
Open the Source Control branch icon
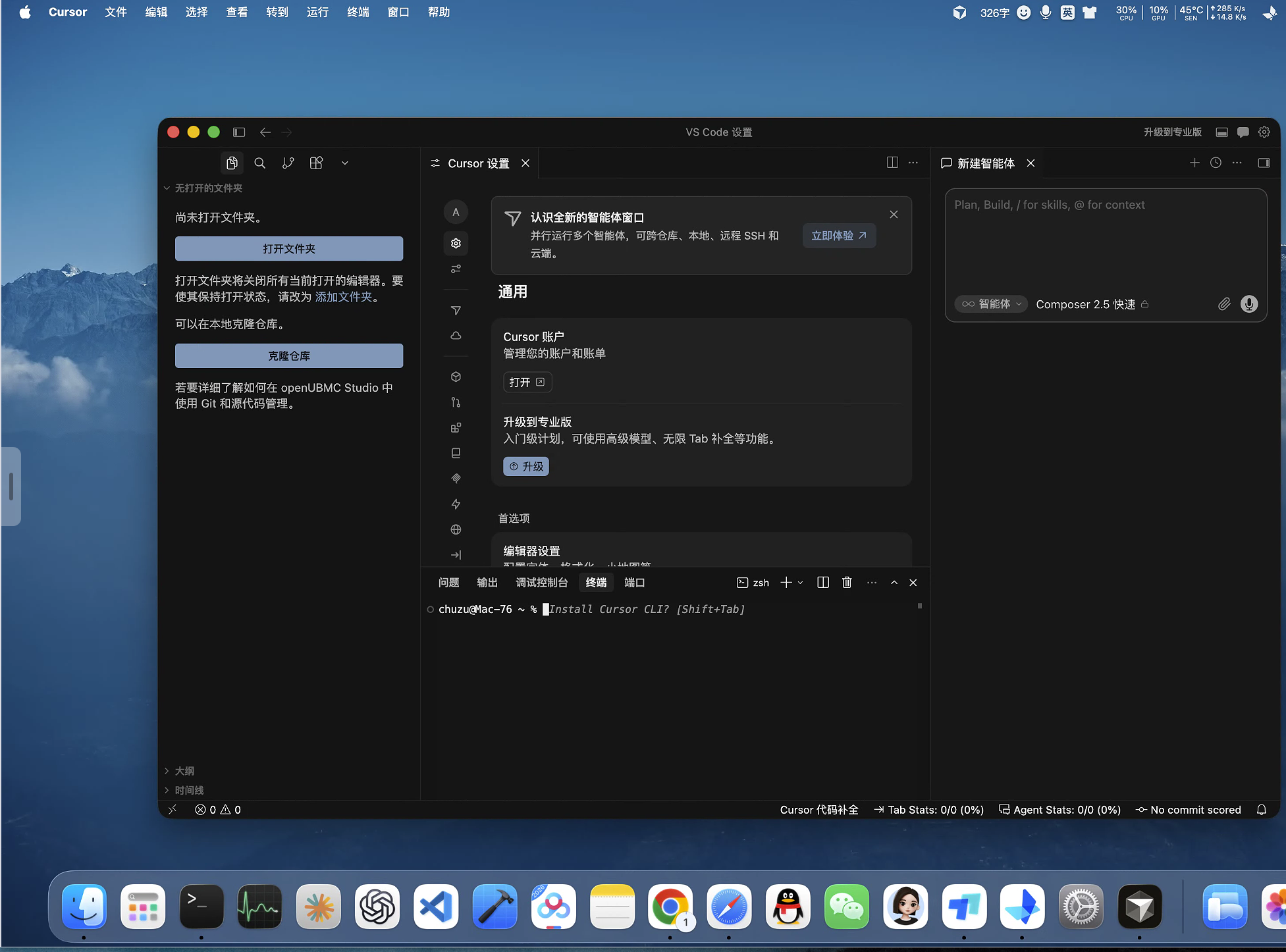pyautogui.click(x=288, y=163)
